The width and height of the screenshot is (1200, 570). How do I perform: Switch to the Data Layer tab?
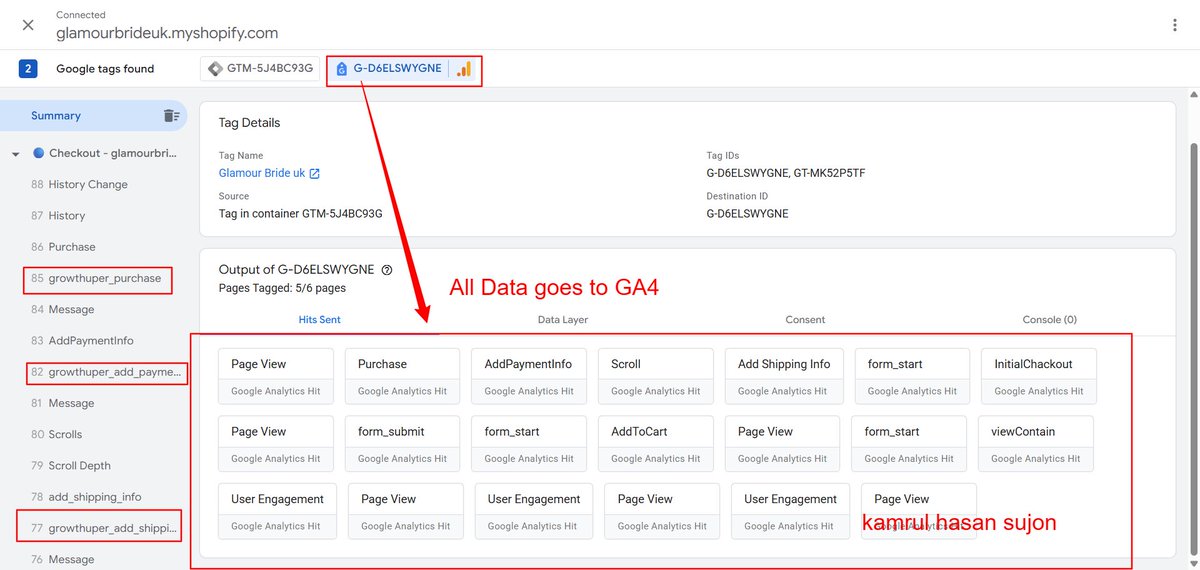(x=562, y=320)
